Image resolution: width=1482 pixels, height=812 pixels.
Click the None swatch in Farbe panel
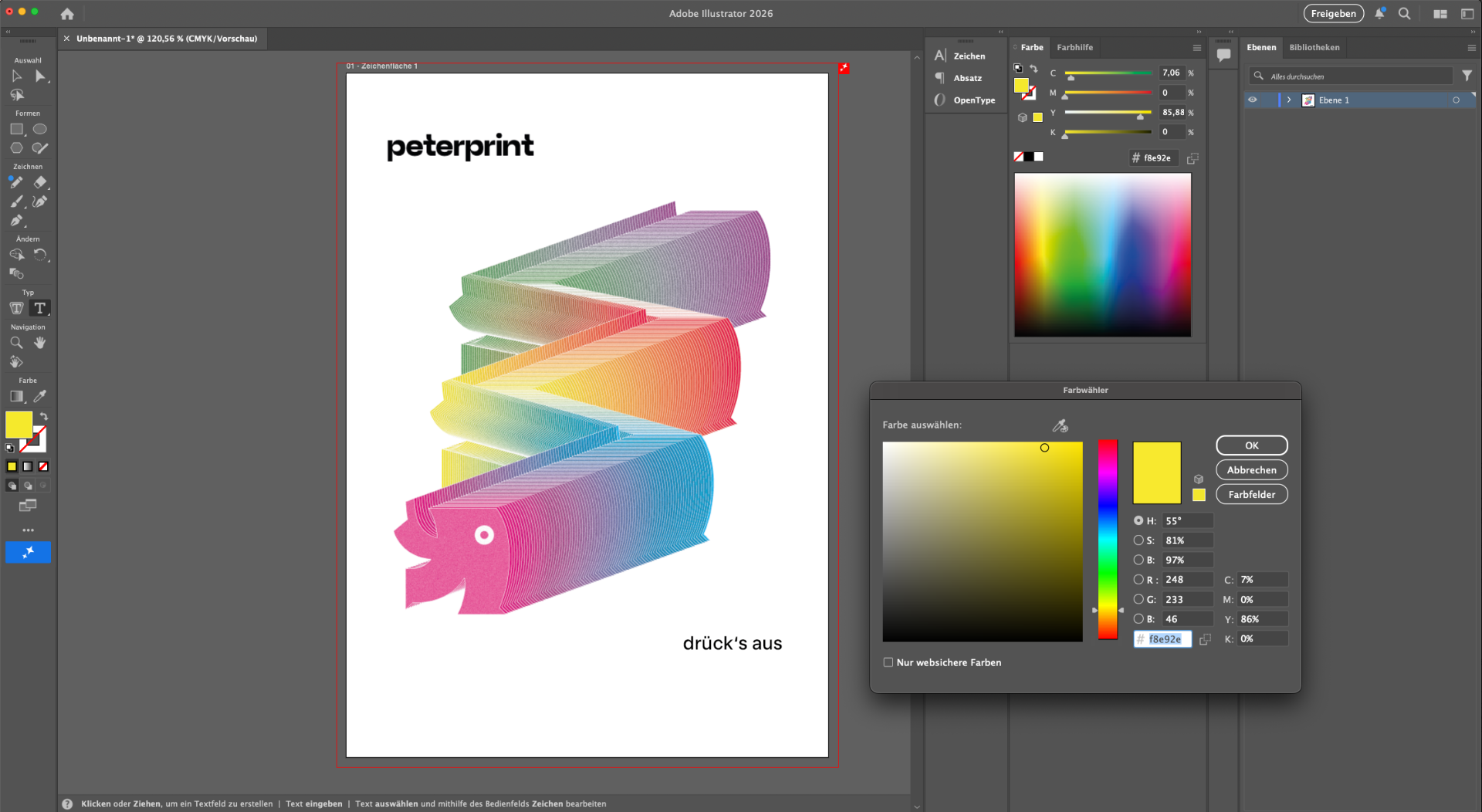1018,157
